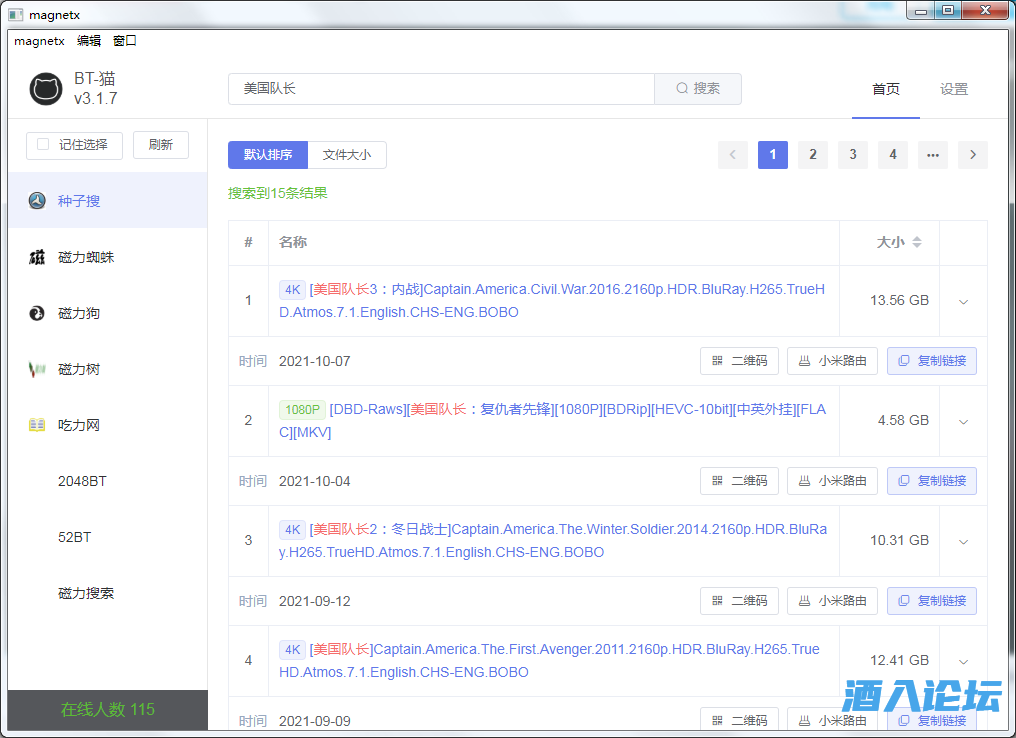1016x738 pixels.
Task: Open the 吃力网 source icon
Action: point(37,425)
